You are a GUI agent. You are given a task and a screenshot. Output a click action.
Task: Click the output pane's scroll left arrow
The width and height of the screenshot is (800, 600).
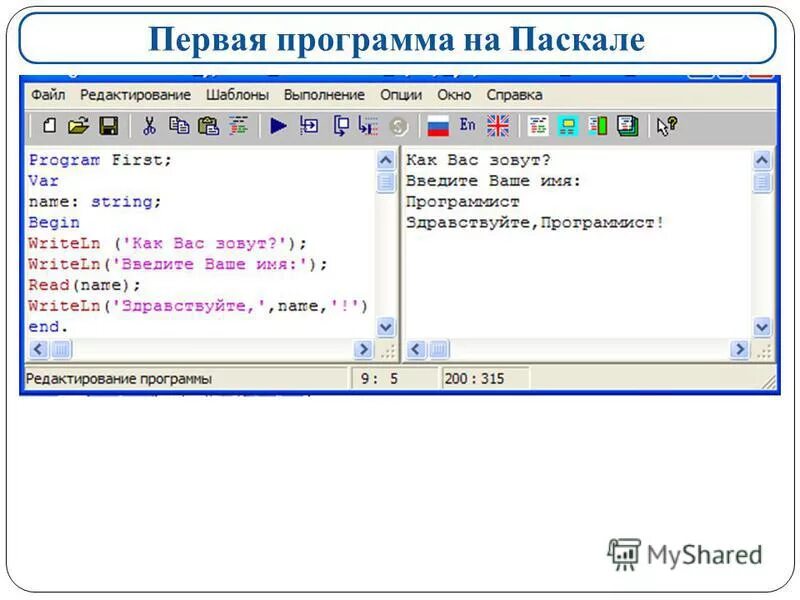pos(415,349)
